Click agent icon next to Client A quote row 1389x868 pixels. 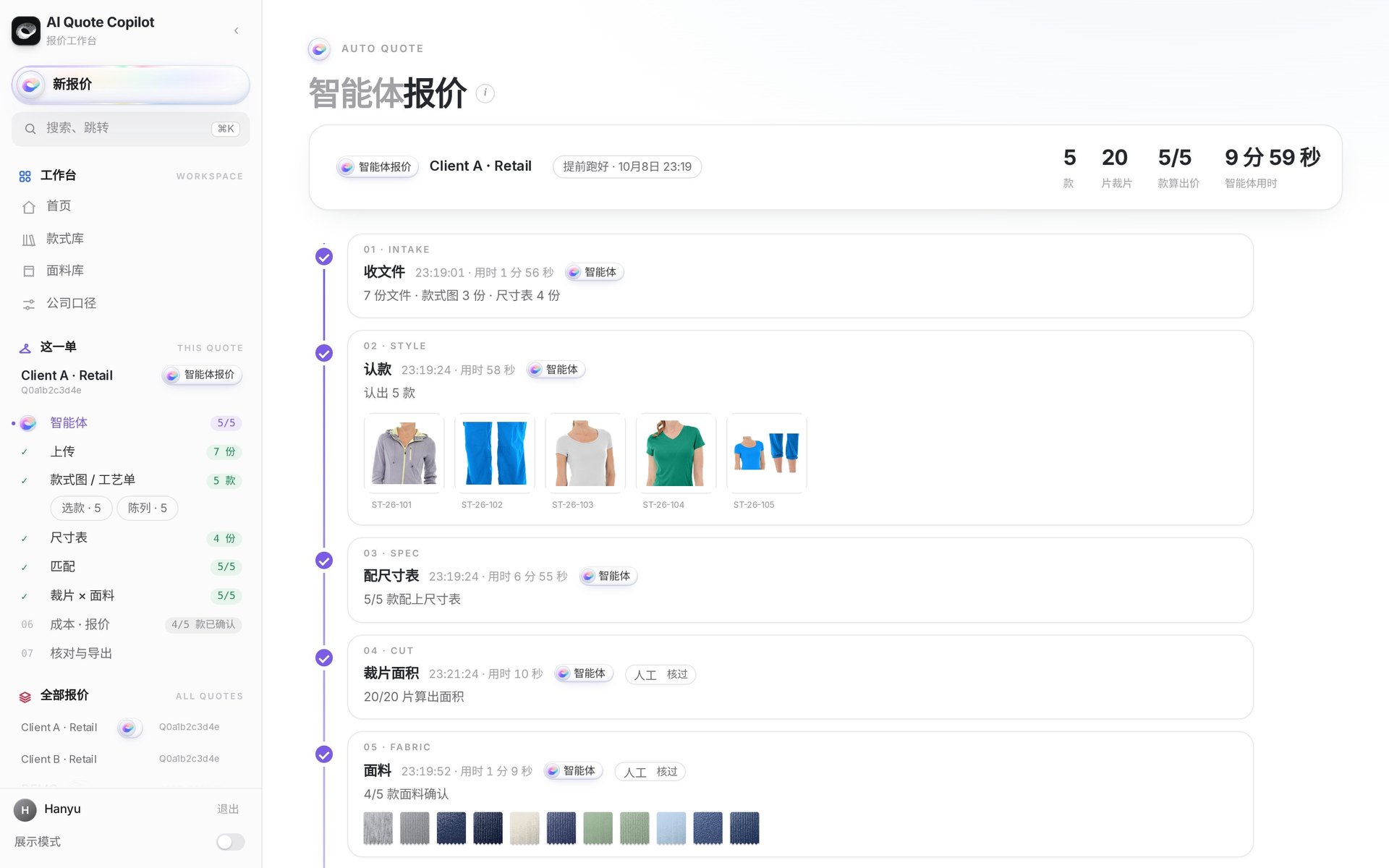[x=129, y=728]
